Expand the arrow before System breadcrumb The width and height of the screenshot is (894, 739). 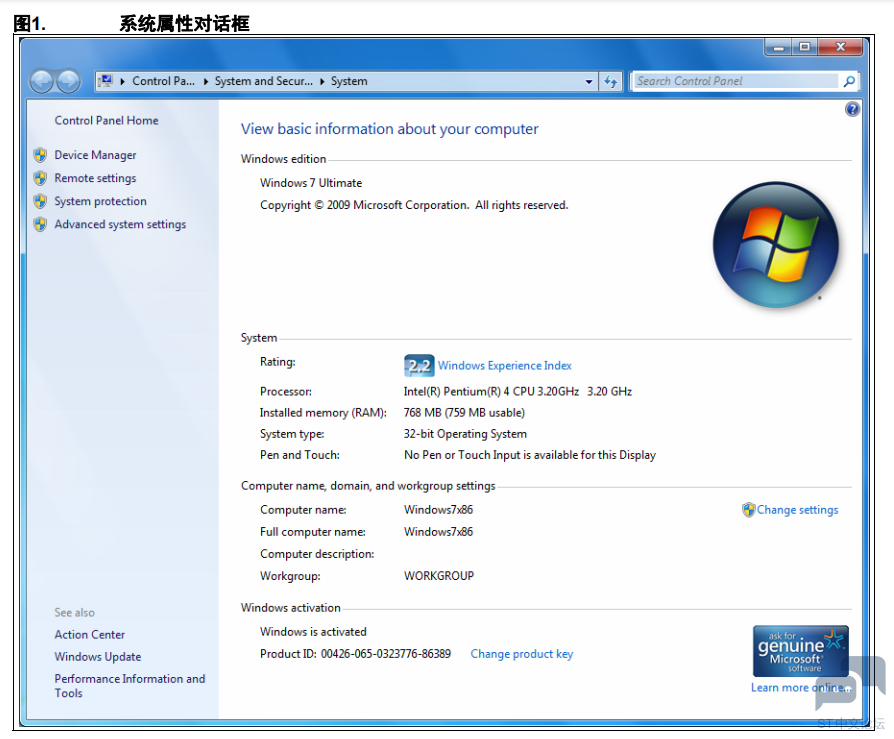322,82
